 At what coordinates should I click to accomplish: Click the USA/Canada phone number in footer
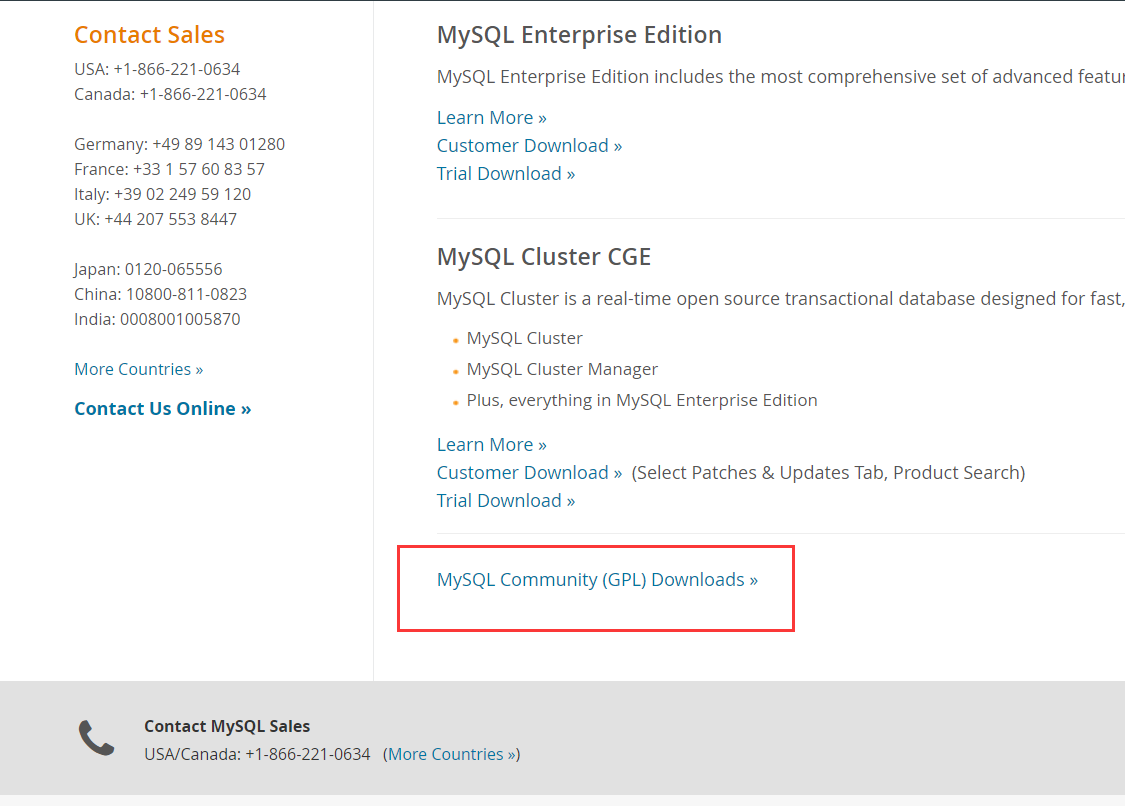(x=307, y=755)
